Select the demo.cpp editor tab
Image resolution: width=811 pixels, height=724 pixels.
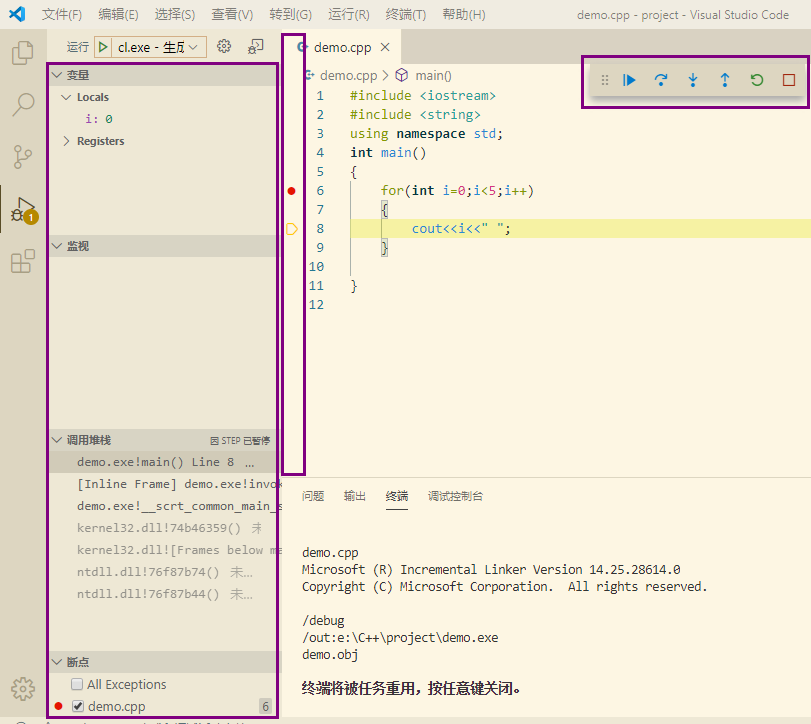[x=342, y=47]
